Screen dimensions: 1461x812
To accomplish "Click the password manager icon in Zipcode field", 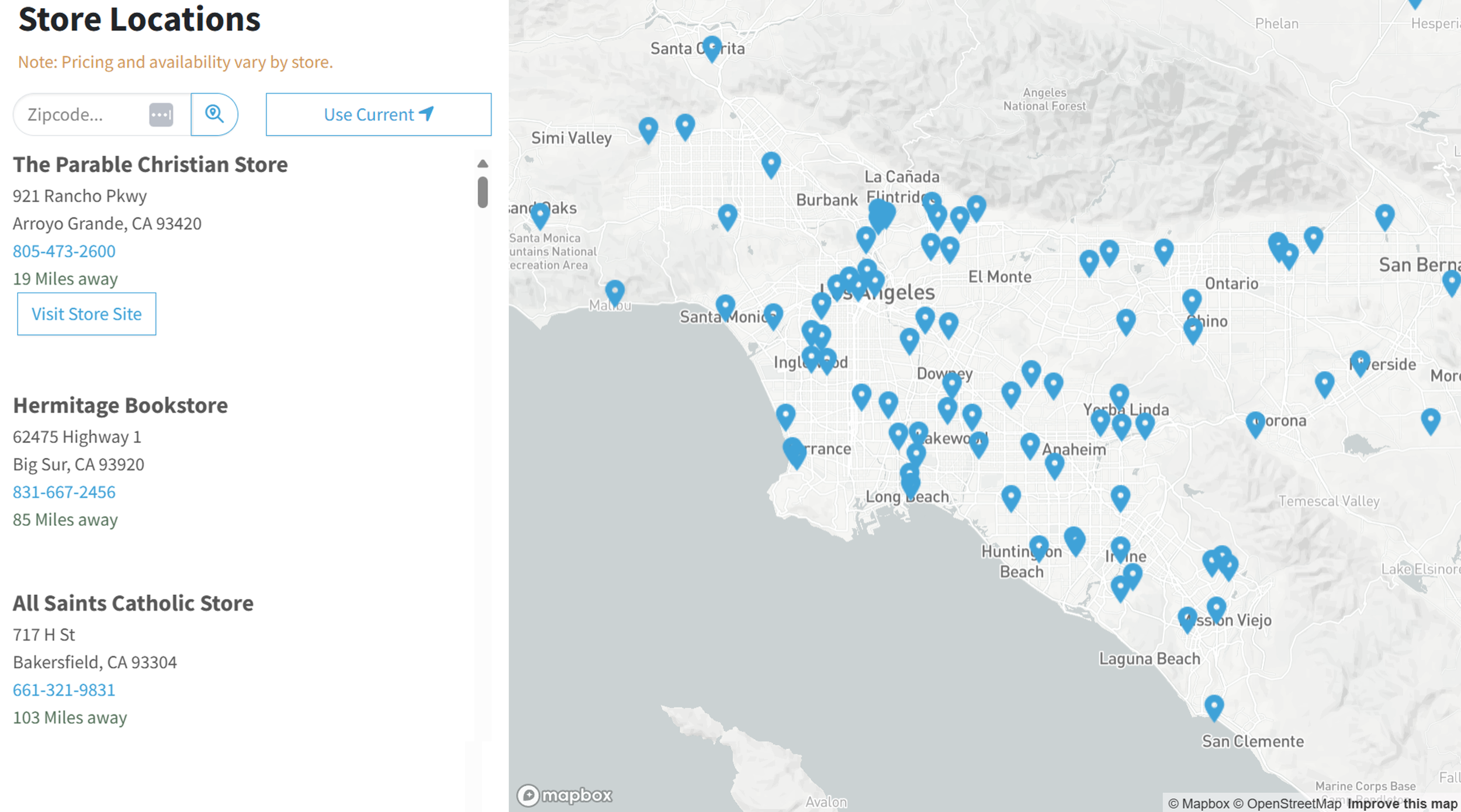I will coord(161,114).
